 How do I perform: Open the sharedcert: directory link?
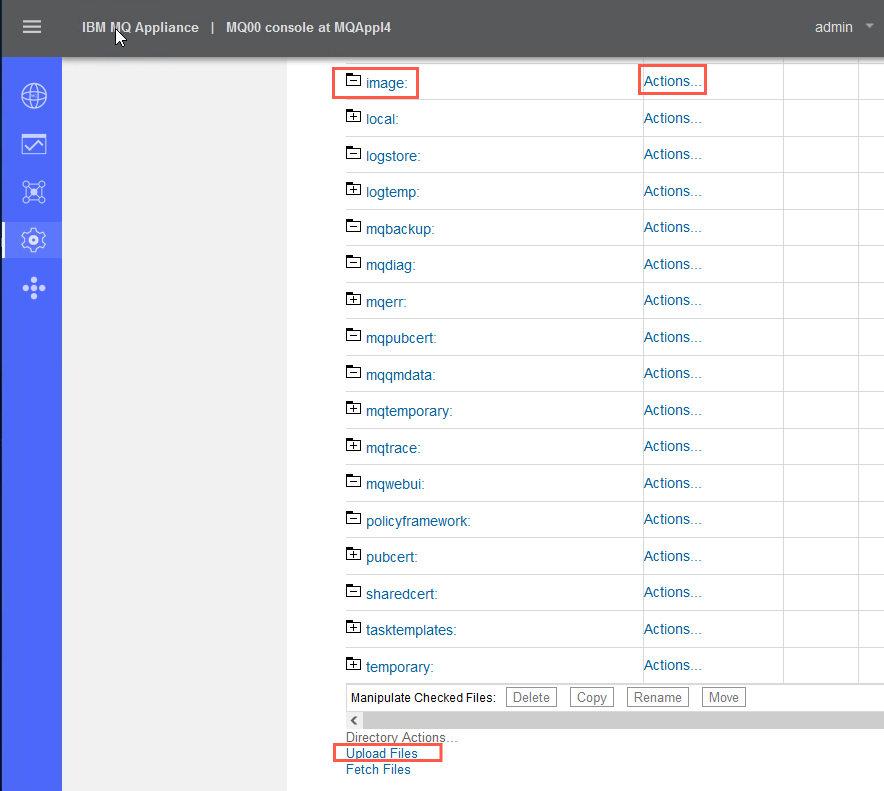pyautogui.click(x=401, y=594)
